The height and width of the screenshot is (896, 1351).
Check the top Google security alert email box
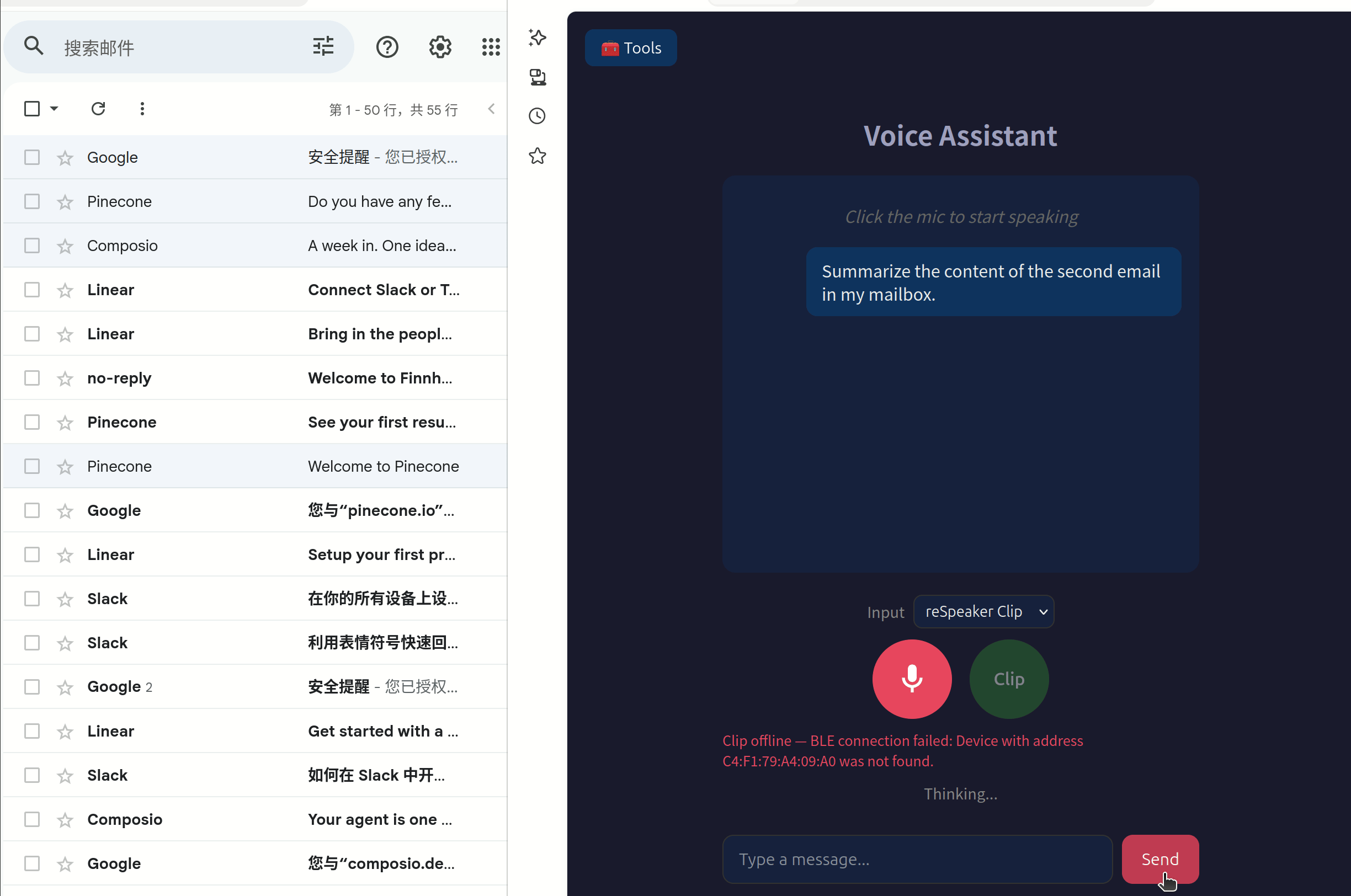coord(32,157)
